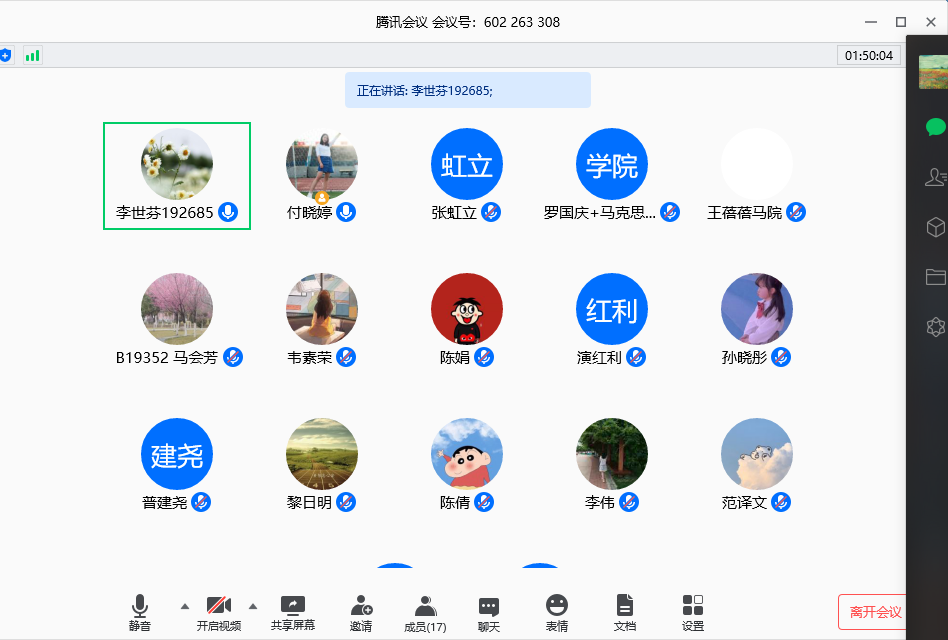Screen dimensions: 948x640
Task: Open the 设置 settings menu
Action: tap(693, 605)
